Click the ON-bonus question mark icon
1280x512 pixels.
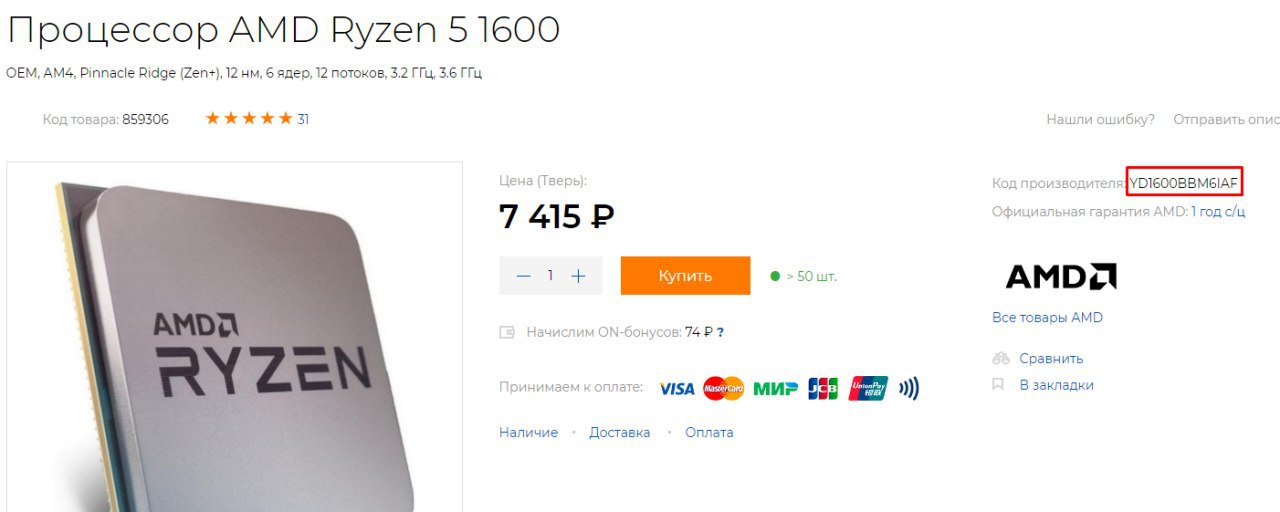pos(720,332)
